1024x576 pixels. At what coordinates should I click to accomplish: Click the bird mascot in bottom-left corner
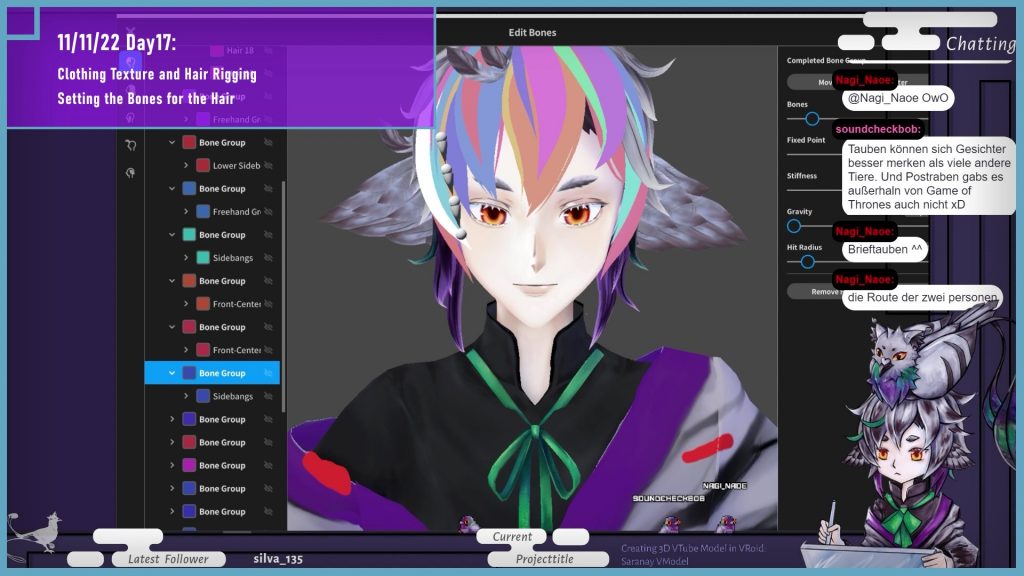[35, 529]
